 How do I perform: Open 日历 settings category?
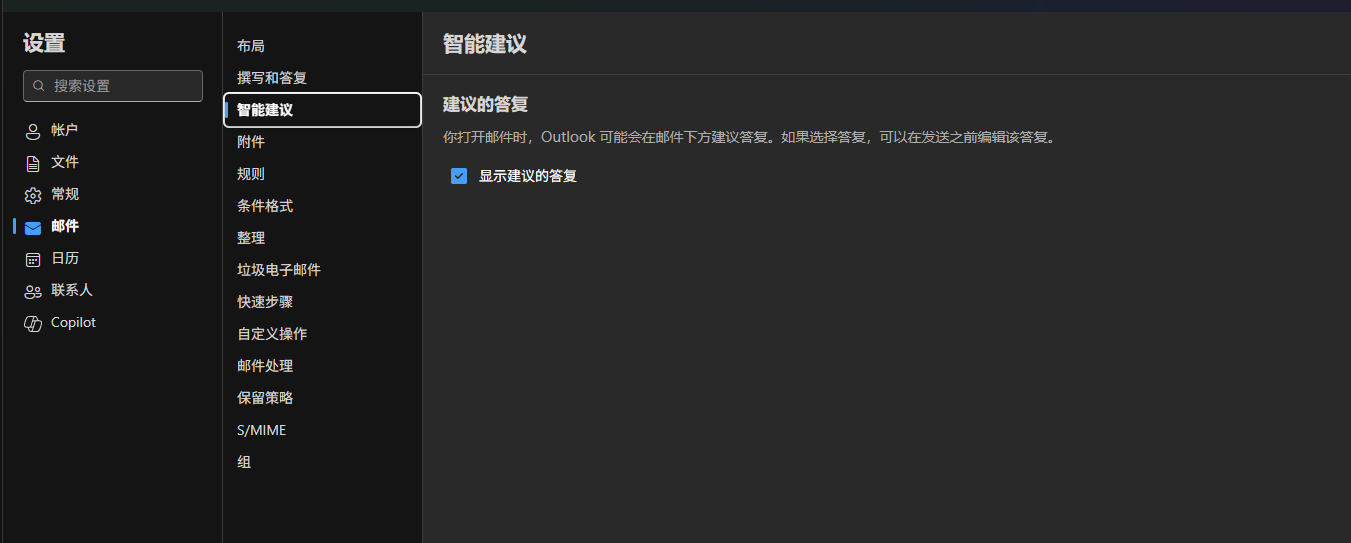click(x=112, y=258)
